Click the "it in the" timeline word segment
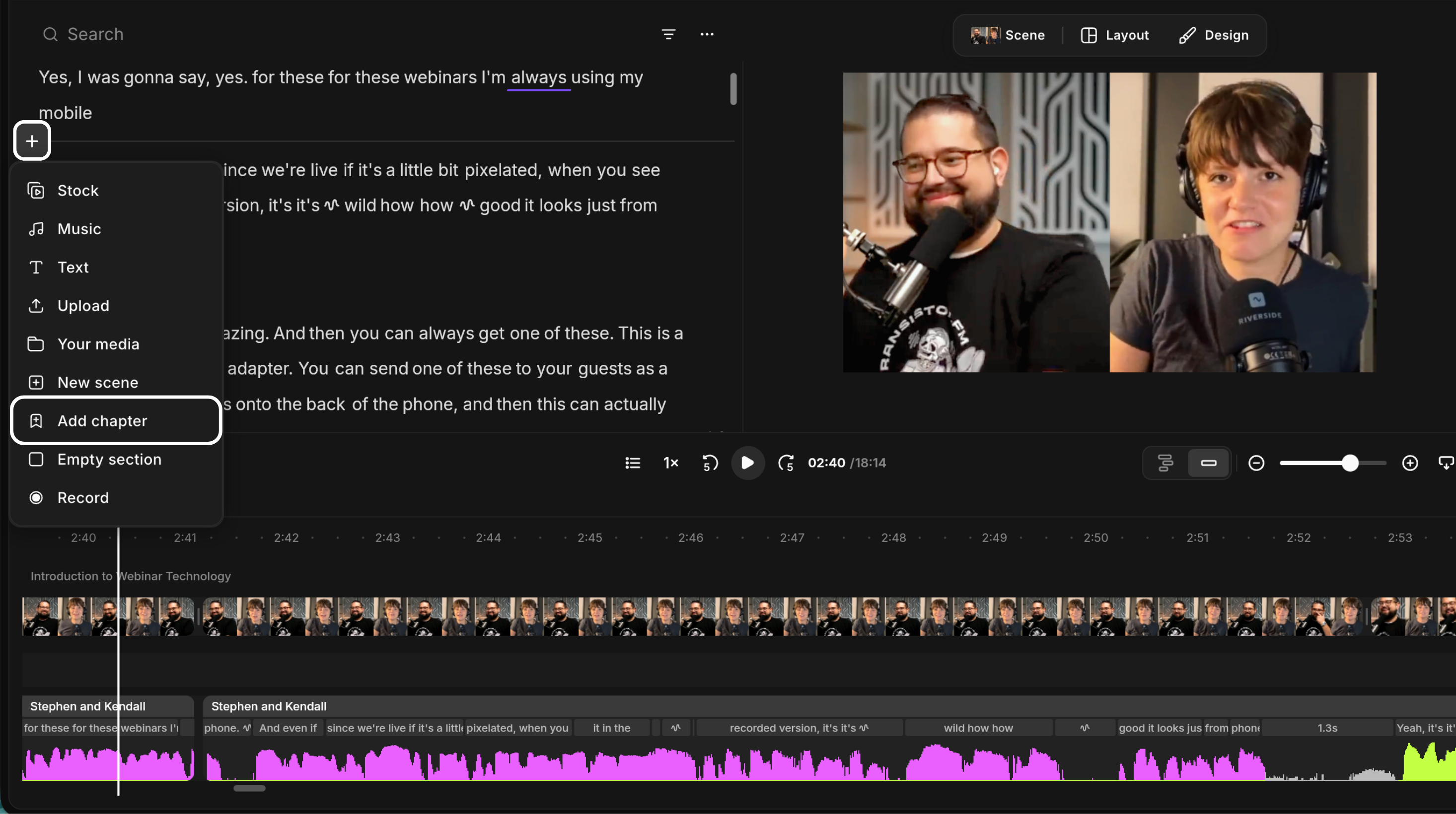The width and height of the screenshot is (1456, 814). [x=612, y=728]
